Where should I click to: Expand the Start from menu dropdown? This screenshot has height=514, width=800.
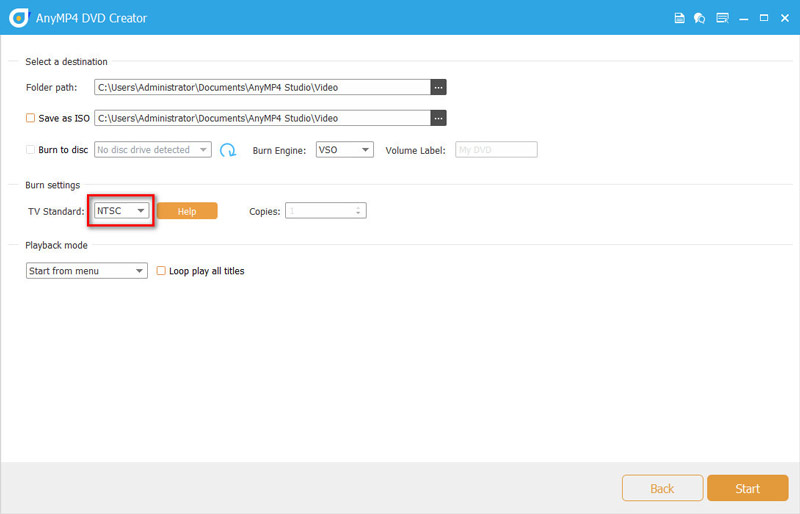87,271
